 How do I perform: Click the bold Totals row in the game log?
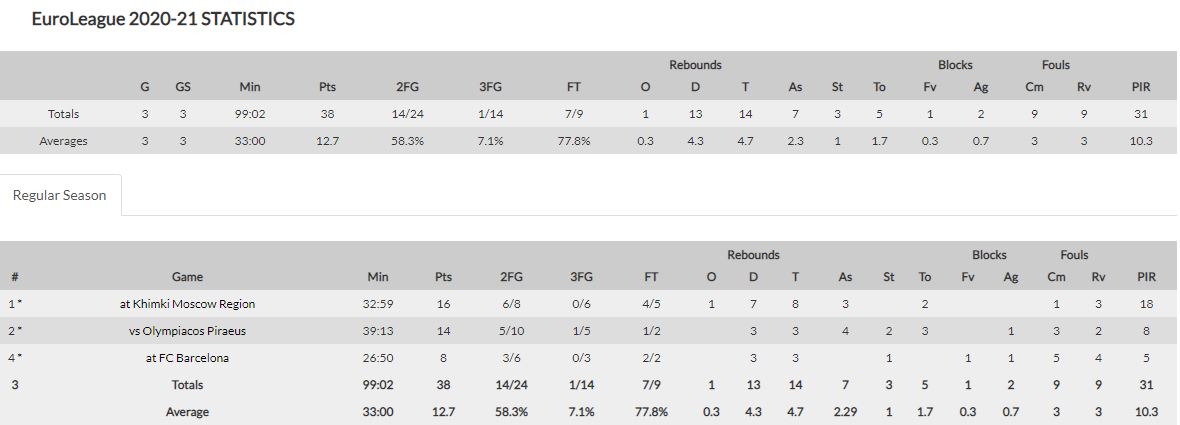point(590,385)
